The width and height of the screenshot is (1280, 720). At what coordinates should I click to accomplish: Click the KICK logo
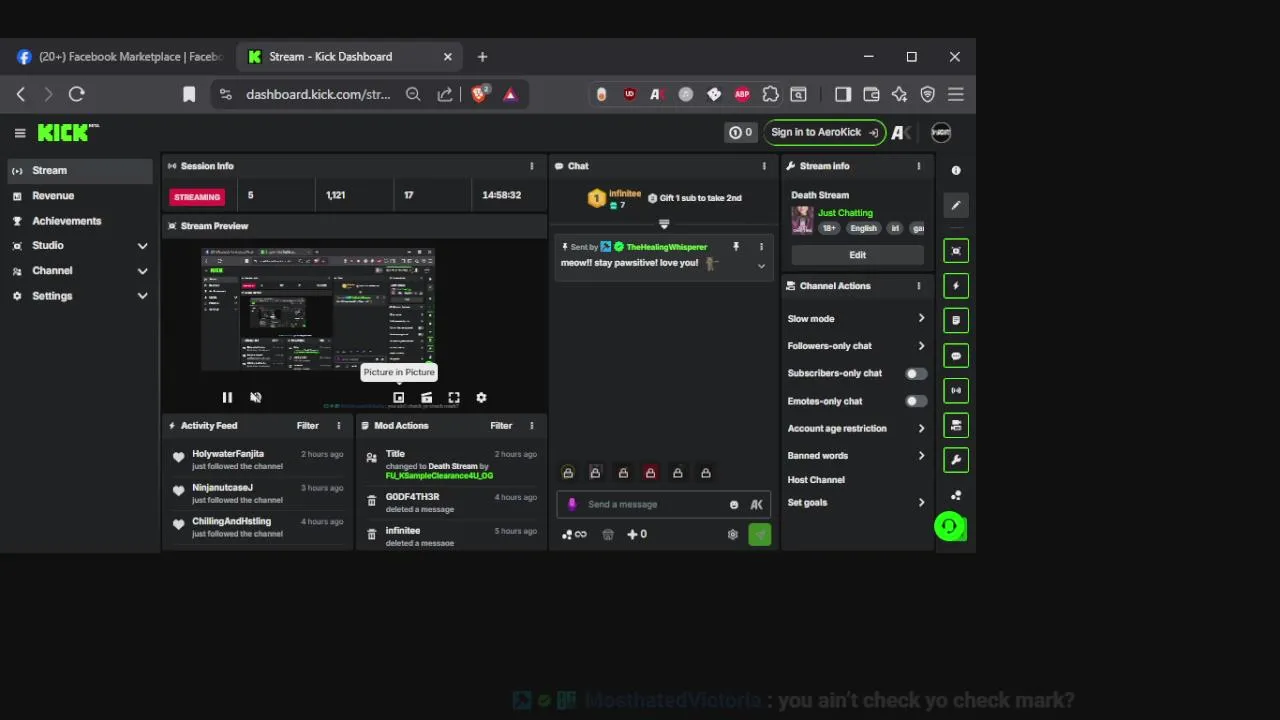66,132
